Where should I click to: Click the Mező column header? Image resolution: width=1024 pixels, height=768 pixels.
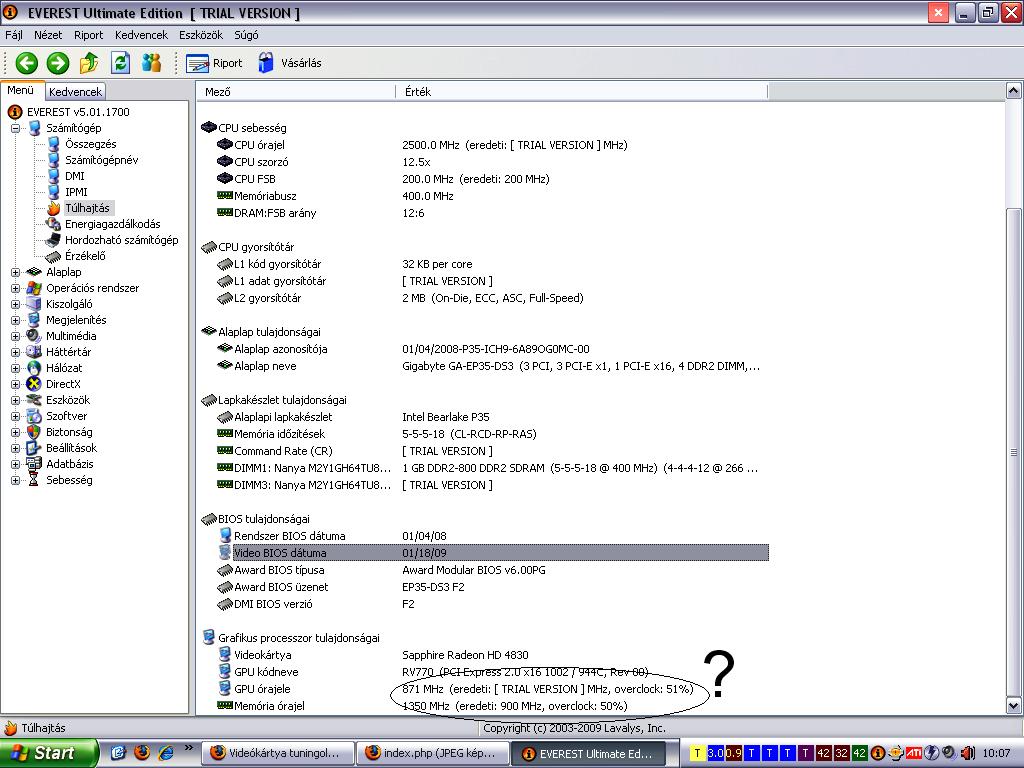click(x=296, y=91)
